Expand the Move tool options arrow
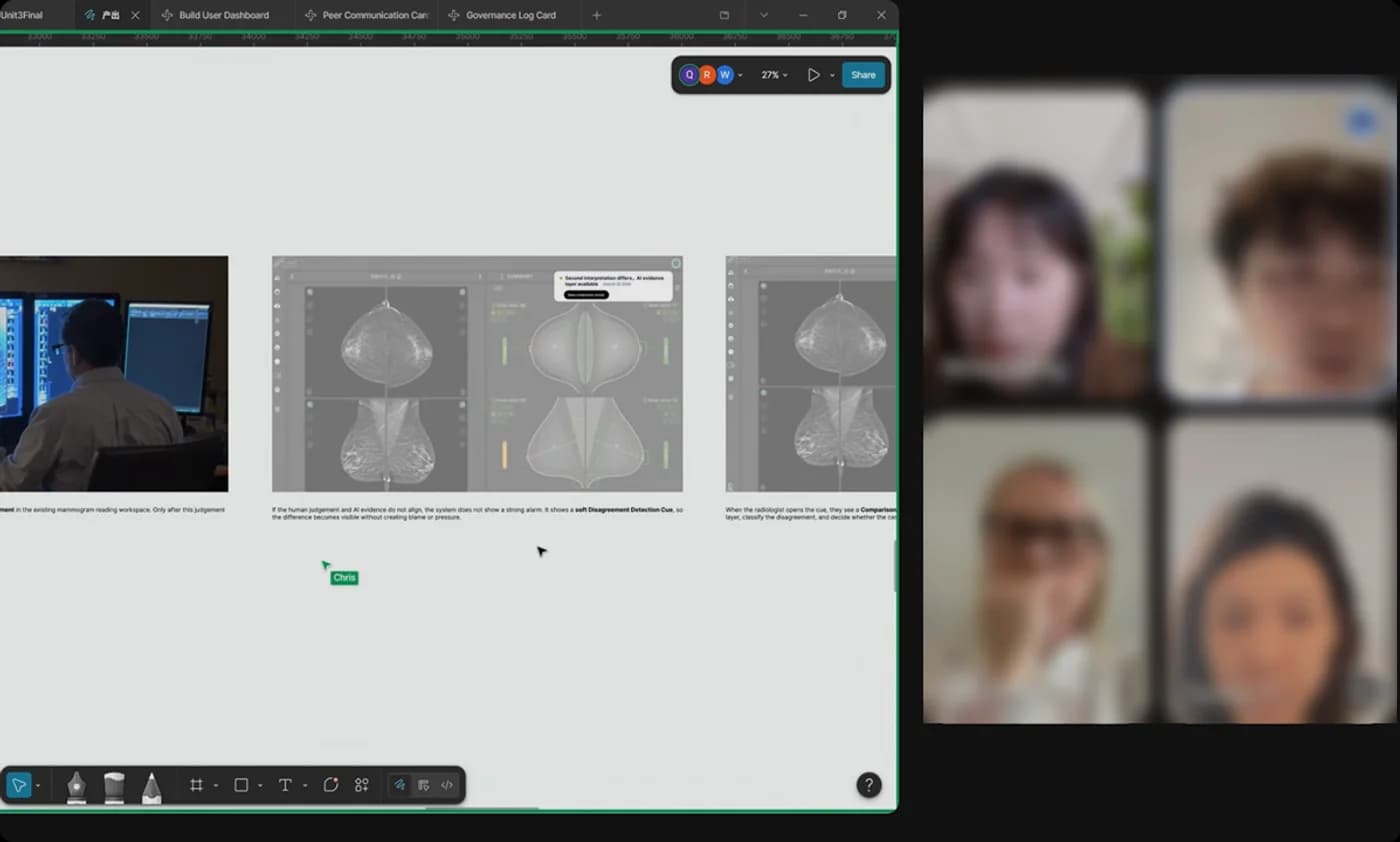This screenshot has height=842, width=1400. [38, 786]
